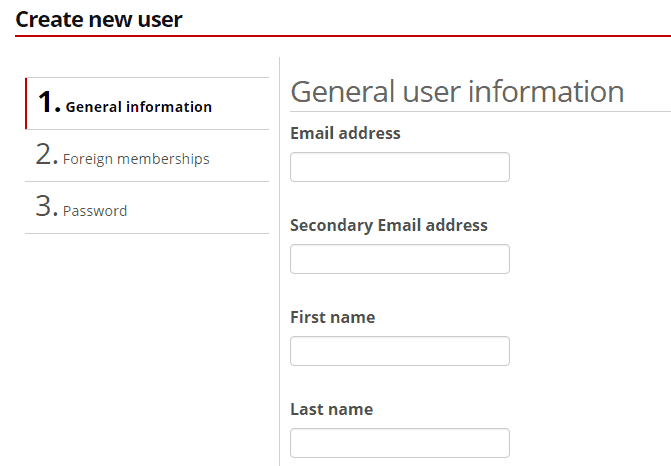Click the red underline below the page title
Image resolution: width=671 pixels, height=466 pixels.
point(342,36)
